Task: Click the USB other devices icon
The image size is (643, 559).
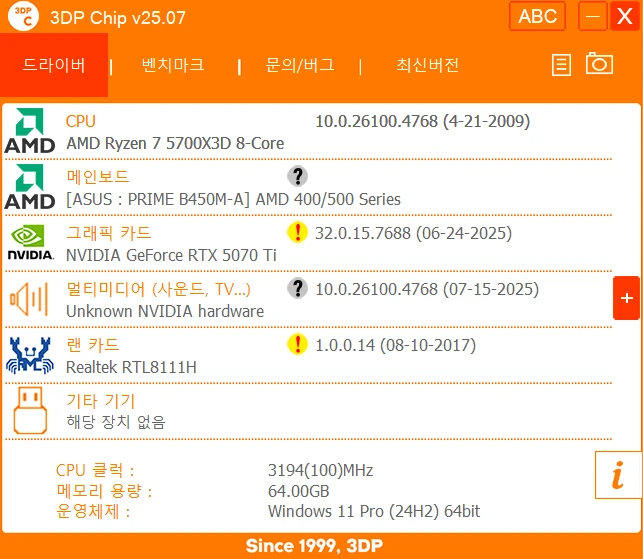Action: pyautogui.click(x=30, y=411)
